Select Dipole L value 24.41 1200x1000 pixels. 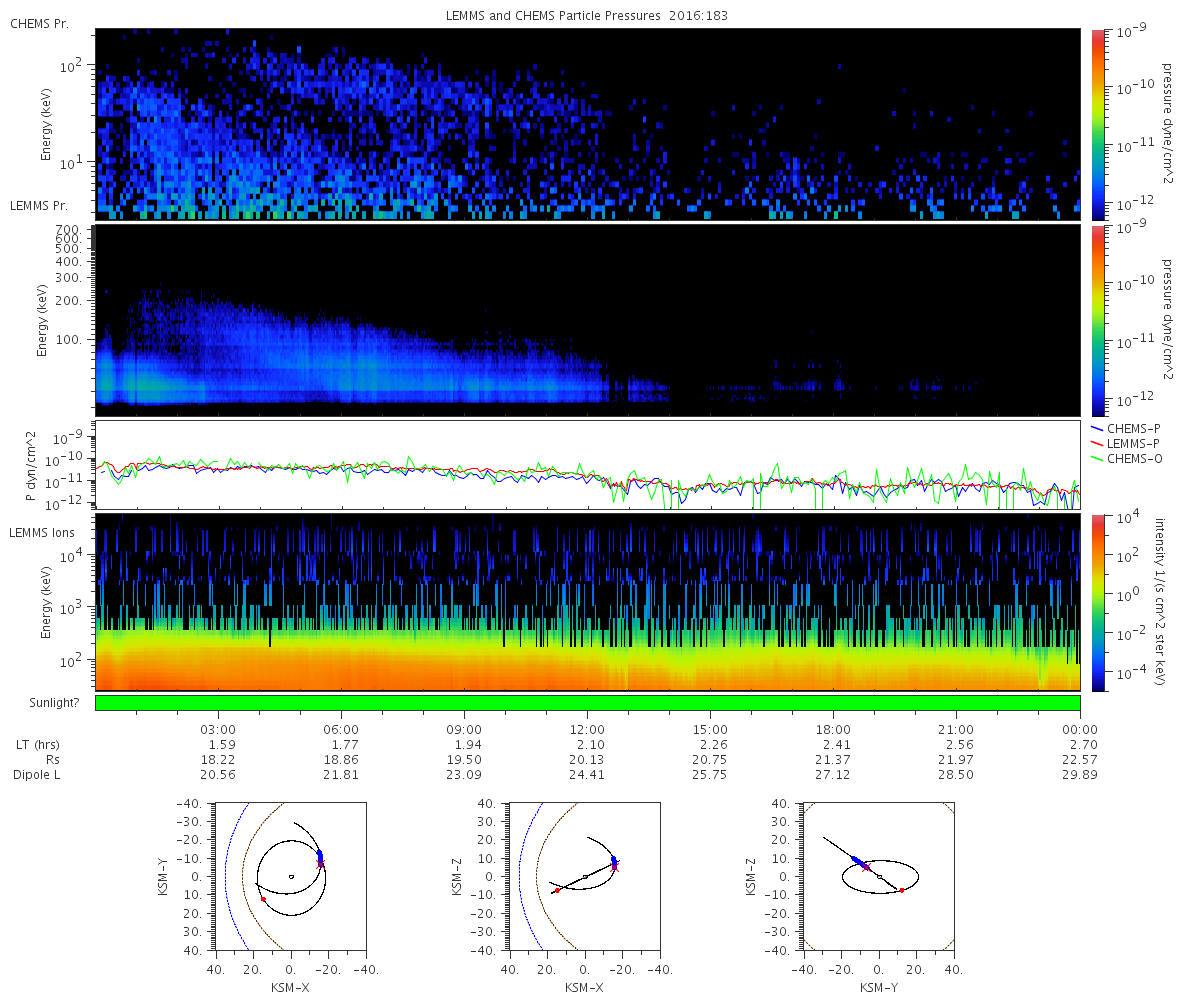tap(587, 775)
